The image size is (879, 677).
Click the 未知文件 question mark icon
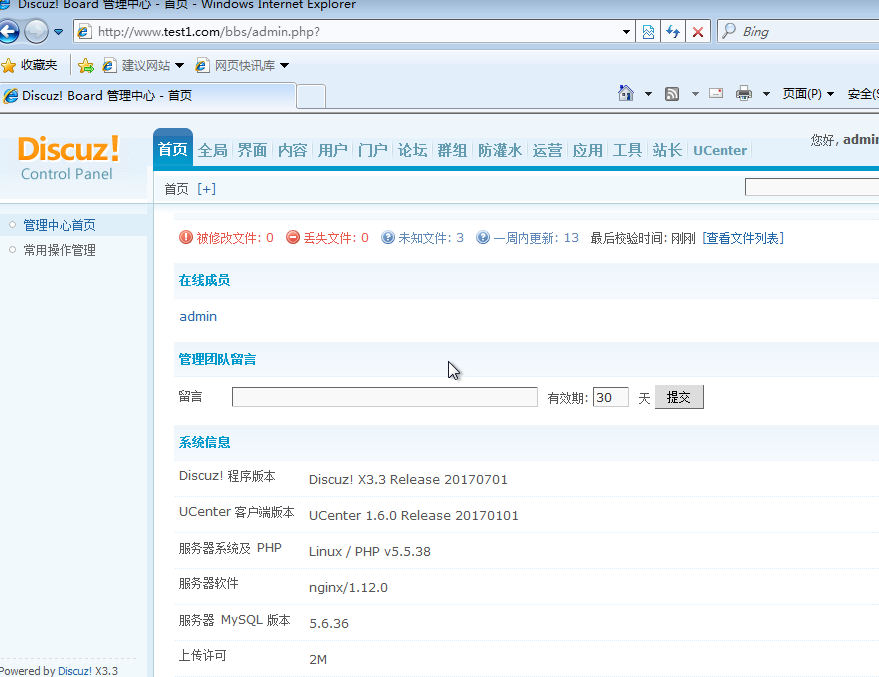[x=388, y=238]
